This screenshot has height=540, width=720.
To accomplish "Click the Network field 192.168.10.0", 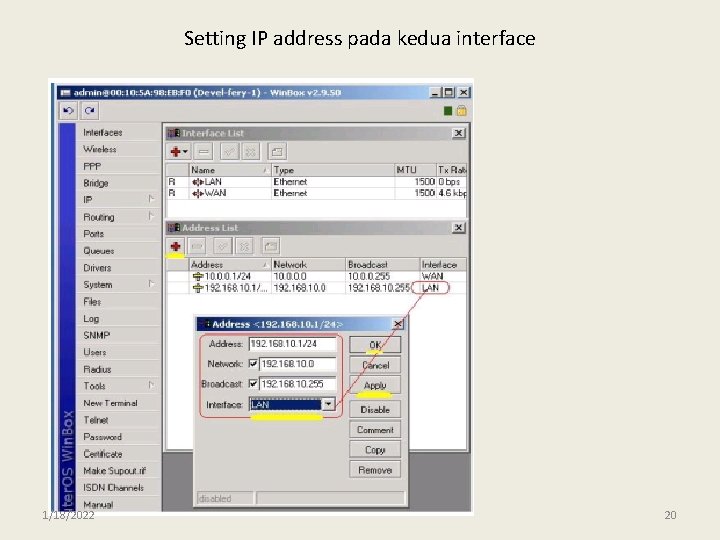I will click(x=298, y=364).
